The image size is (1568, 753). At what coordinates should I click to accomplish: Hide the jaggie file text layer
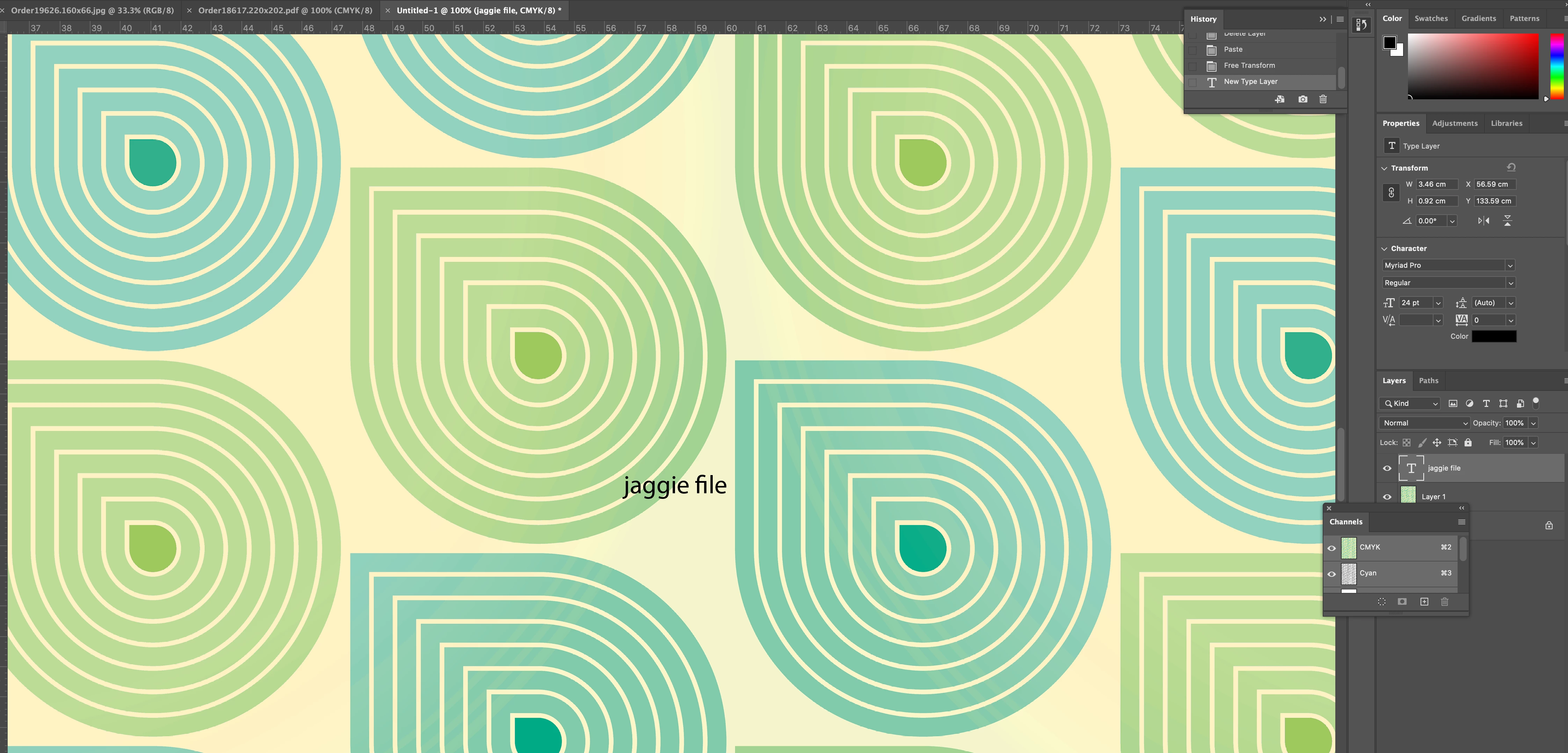pyautogui.click(x=1387, y=468)
